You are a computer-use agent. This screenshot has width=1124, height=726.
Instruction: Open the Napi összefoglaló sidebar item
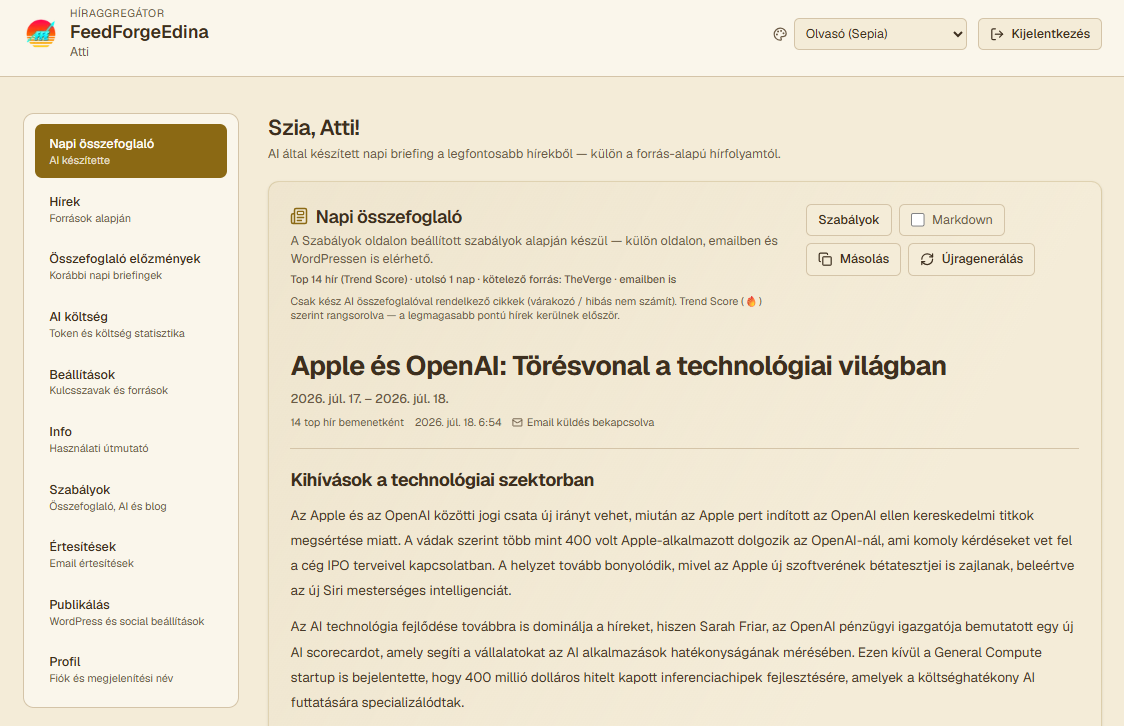point(131,151)
